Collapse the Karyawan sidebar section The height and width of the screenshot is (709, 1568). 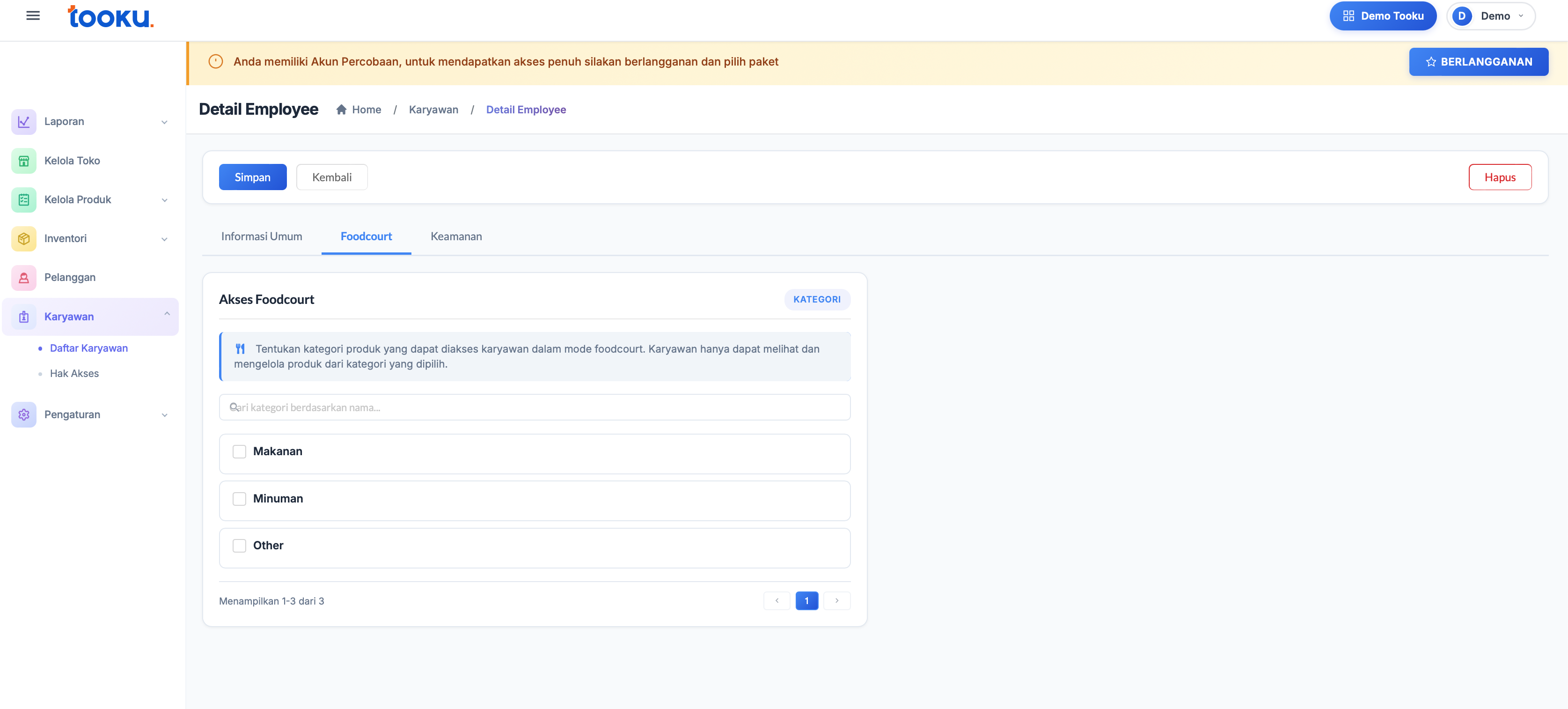[x=167, y=314]
